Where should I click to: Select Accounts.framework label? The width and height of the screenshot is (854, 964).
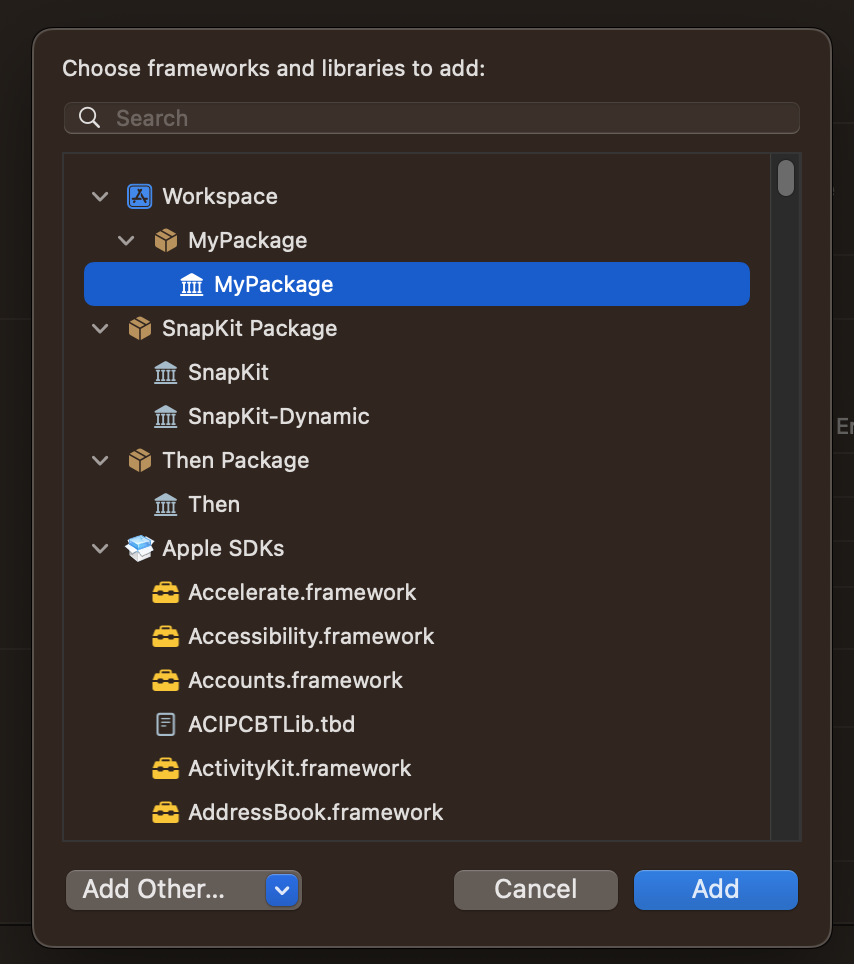[295, 681]
